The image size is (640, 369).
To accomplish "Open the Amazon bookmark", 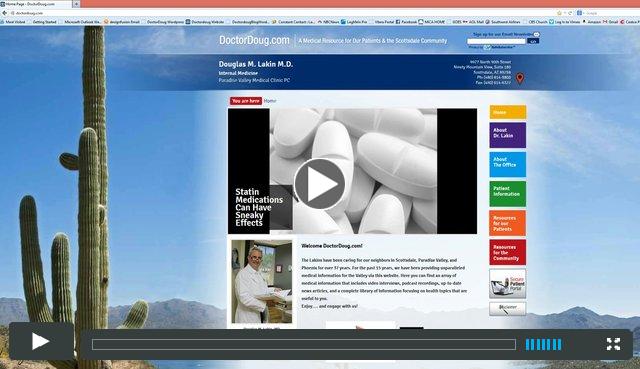I will pyautogui.click(x=591, y=22).
